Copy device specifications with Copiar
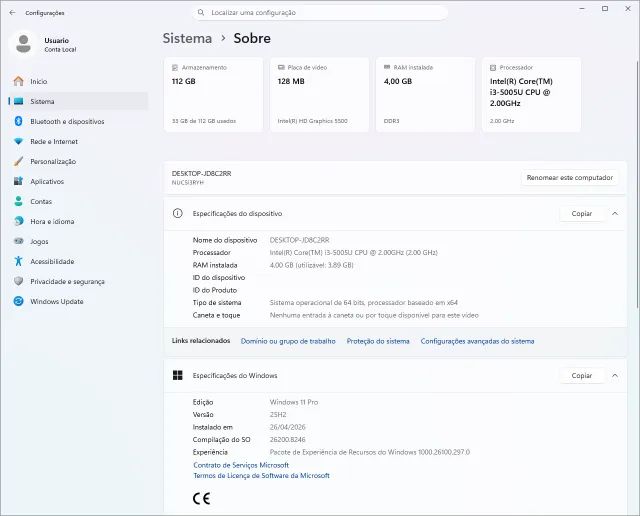The image size is (640, 516). coord(582,214)
